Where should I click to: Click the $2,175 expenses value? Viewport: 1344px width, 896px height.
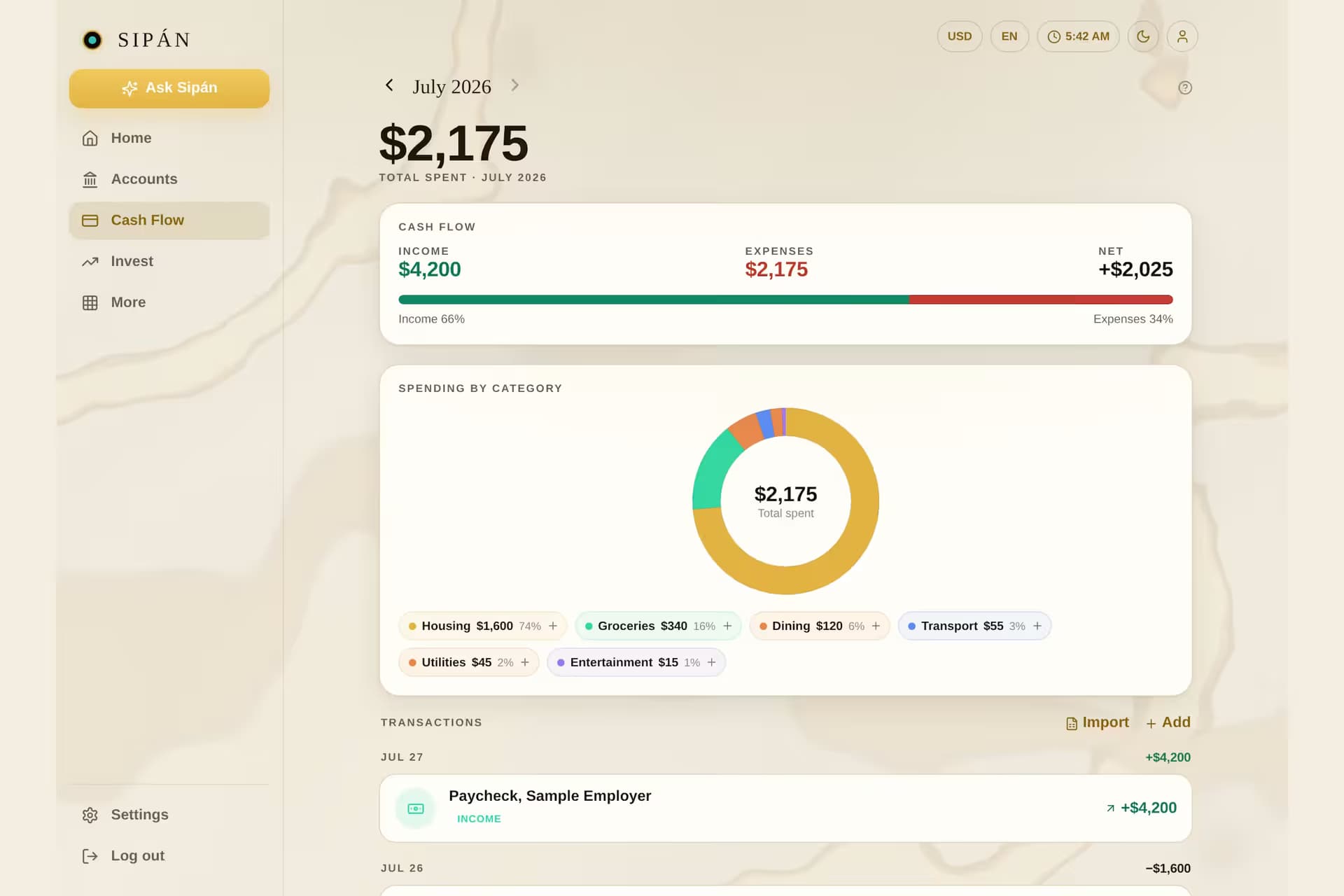[776, 269]
